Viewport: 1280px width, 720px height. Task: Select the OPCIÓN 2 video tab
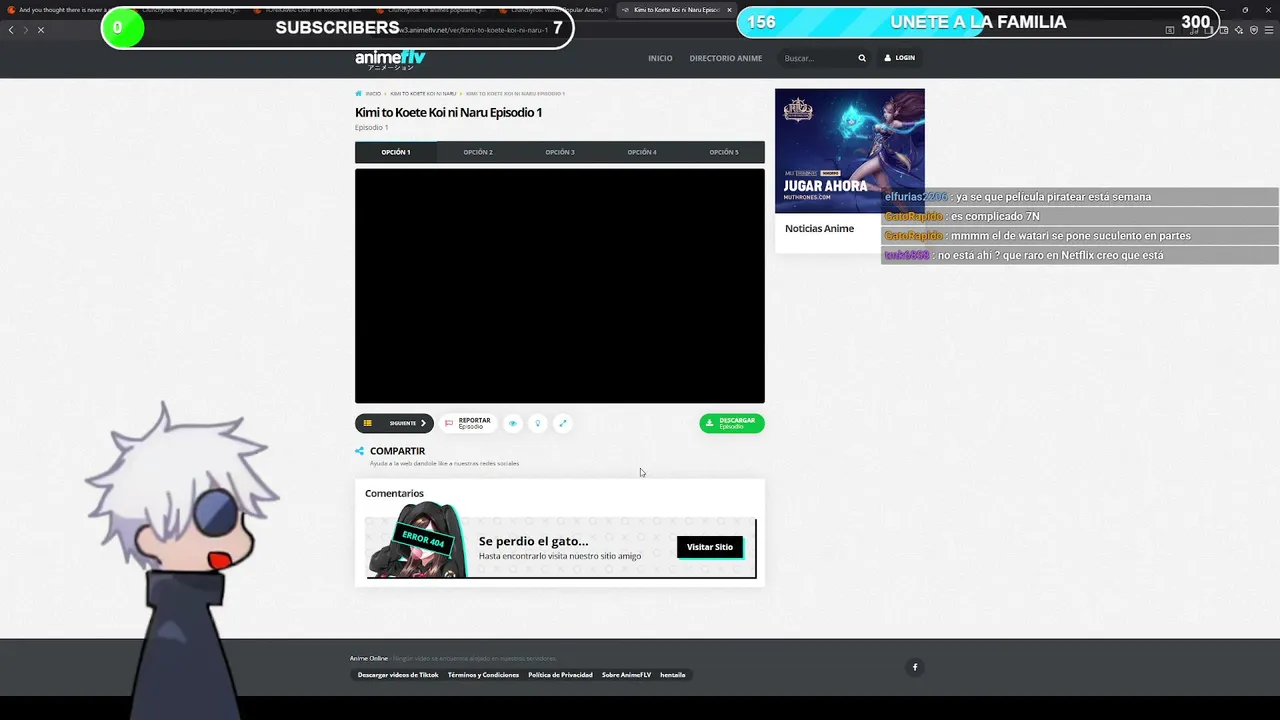478,152
